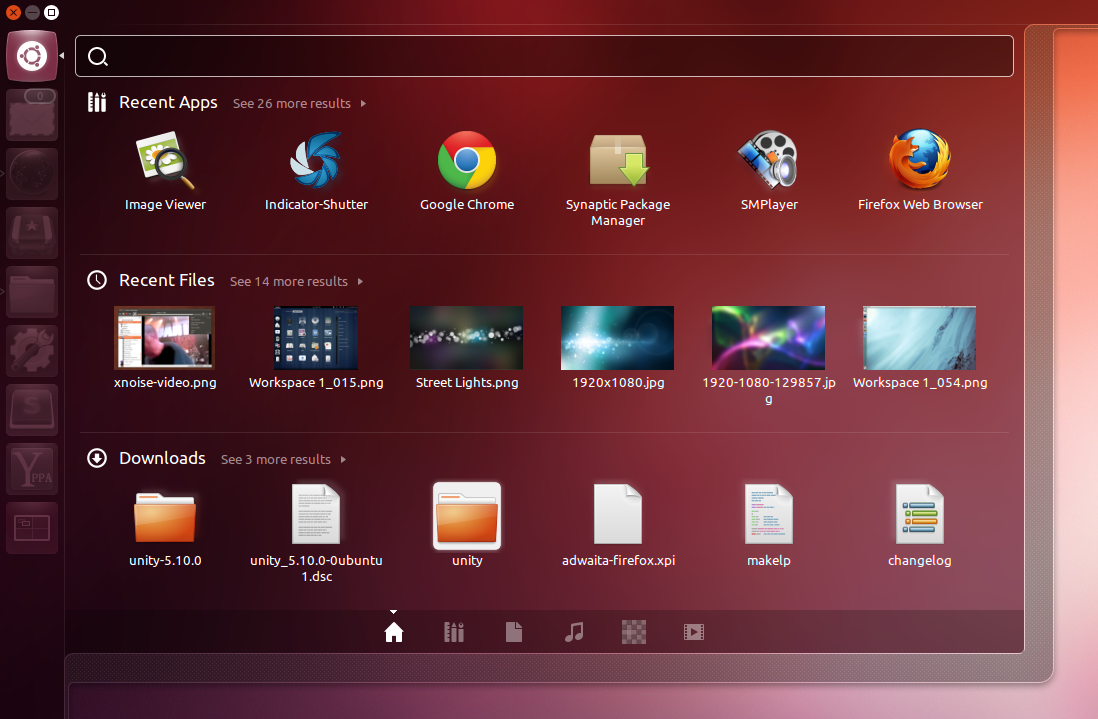Switch to the Applications lens
Image resolution: width=1098 pixels, height=719 pixels.
(453, 631)
